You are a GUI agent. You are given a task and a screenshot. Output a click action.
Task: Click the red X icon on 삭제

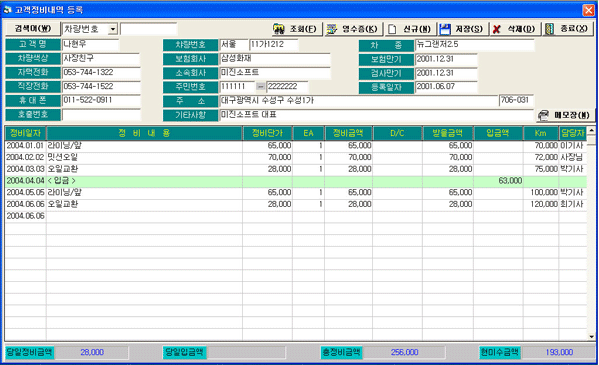(x=496, y=29)
